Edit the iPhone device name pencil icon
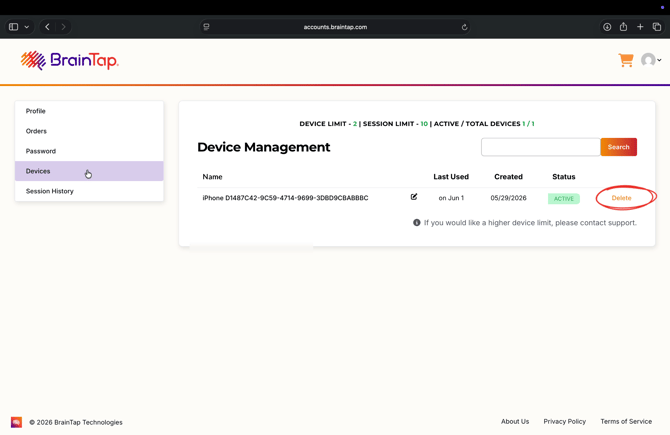 (414, 197)
